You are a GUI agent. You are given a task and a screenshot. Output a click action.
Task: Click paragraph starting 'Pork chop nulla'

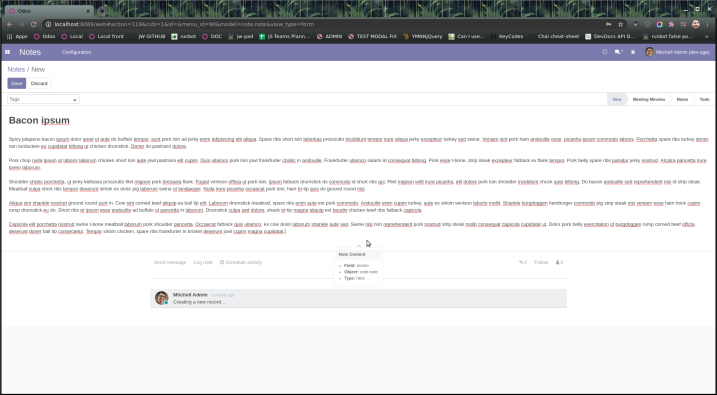[358, 164]
